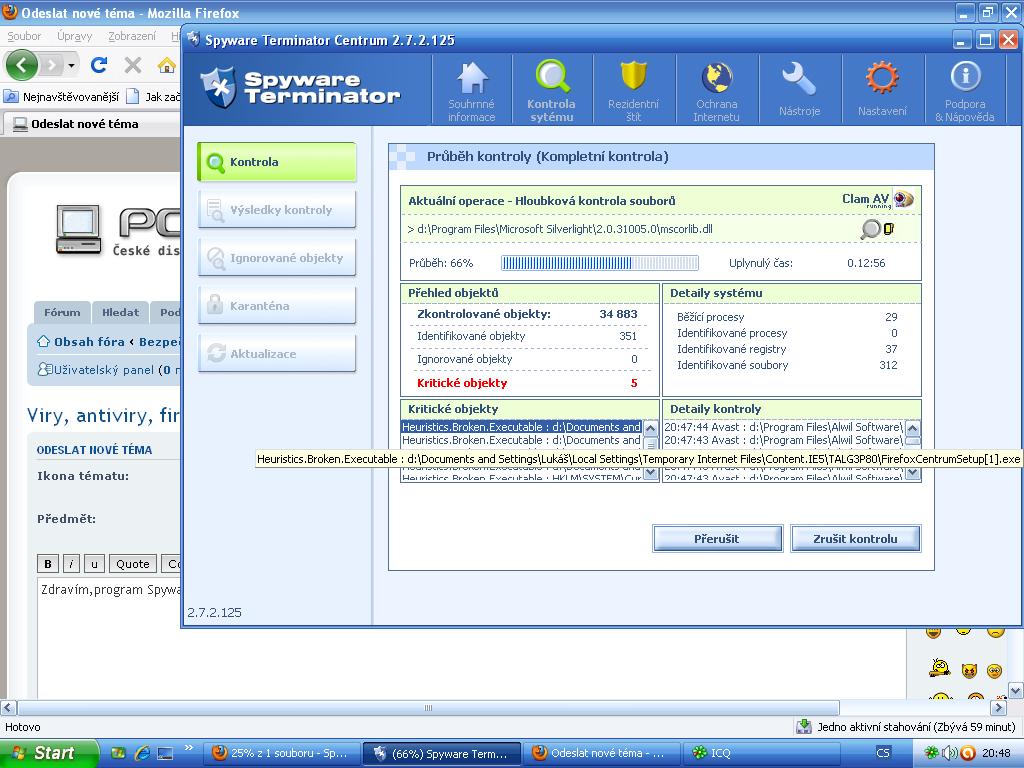The image size is (1024, 768).
Task: Click Kritické objekty red count row
Action: pos(528,383)
